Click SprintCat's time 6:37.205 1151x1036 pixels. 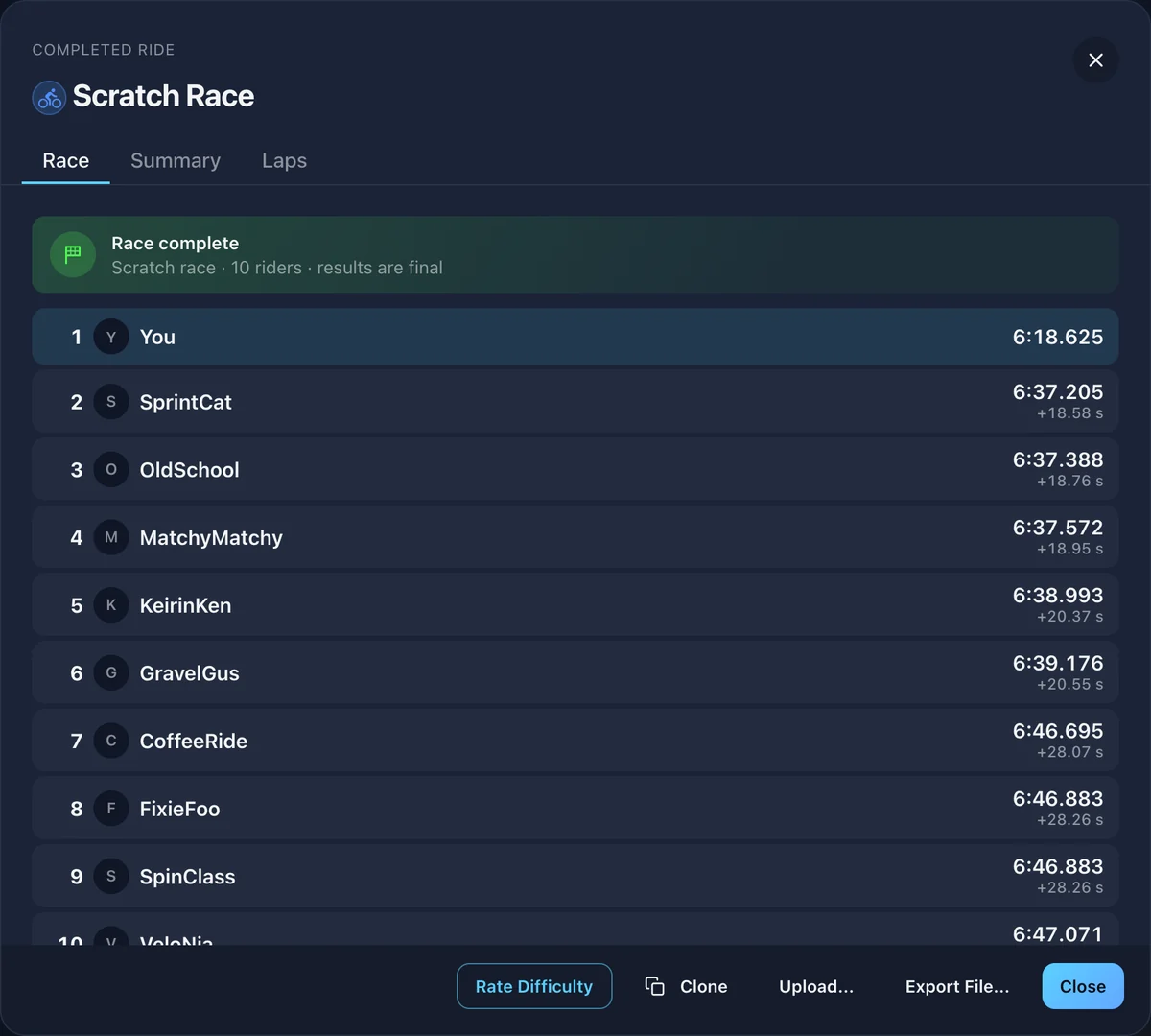coord(1058,391)
